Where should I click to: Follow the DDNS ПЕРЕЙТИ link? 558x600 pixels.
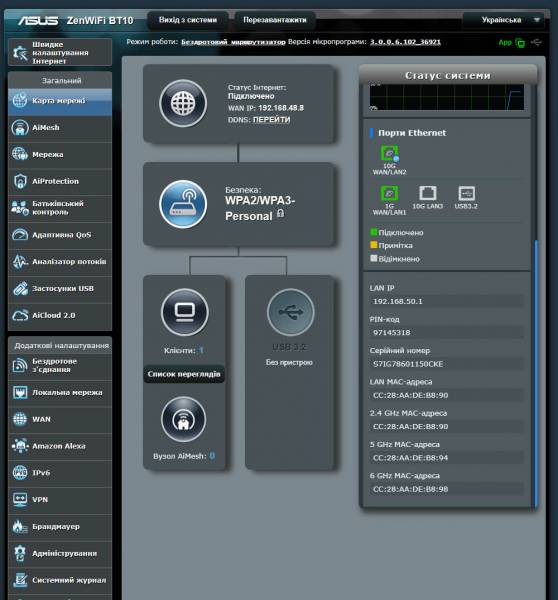pyautogui.click(x=271, y=120)
